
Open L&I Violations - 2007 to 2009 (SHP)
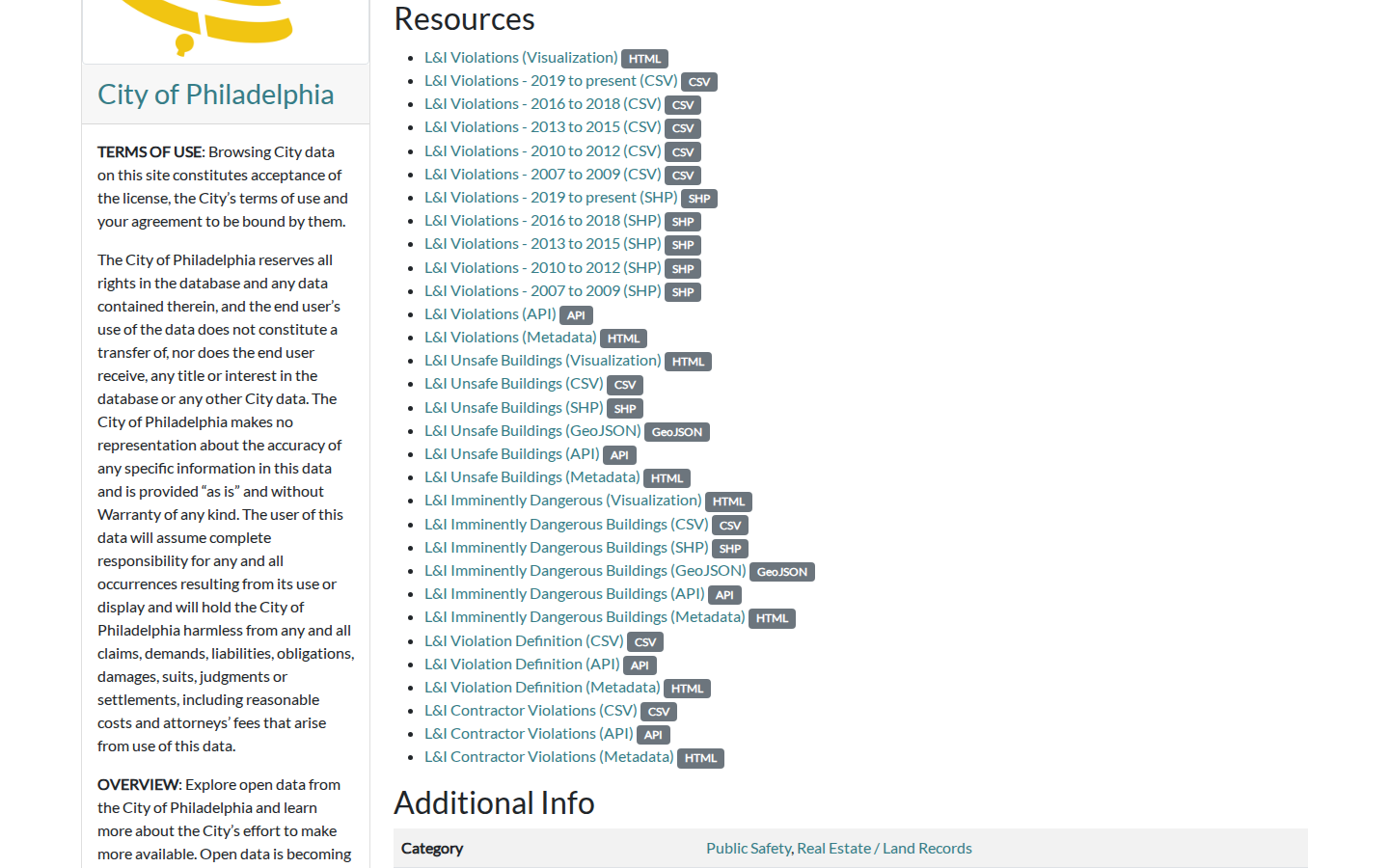tap(543, 291)
